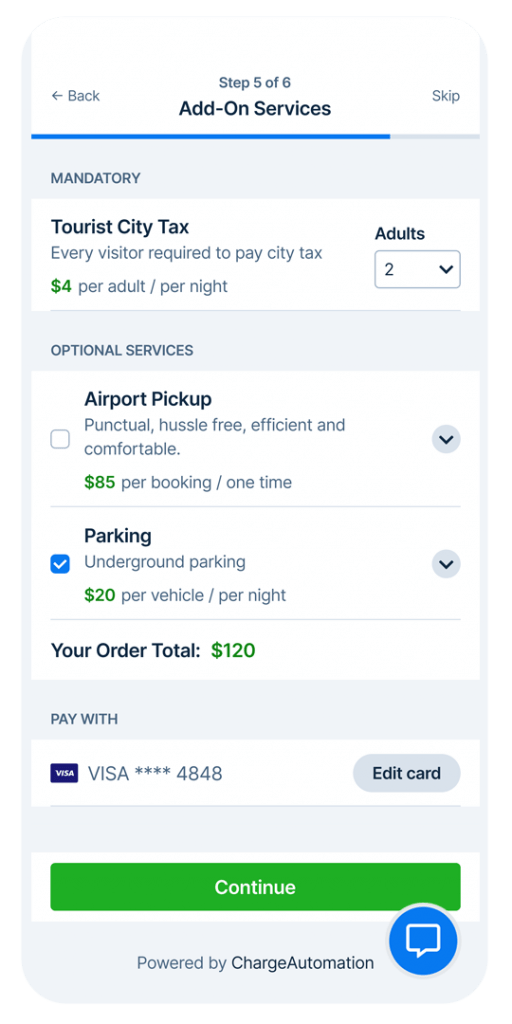Click the Tourist City Tax heading
Image resolution: width=512 pixels, height=1024 pixels.
tap(120, 227)
